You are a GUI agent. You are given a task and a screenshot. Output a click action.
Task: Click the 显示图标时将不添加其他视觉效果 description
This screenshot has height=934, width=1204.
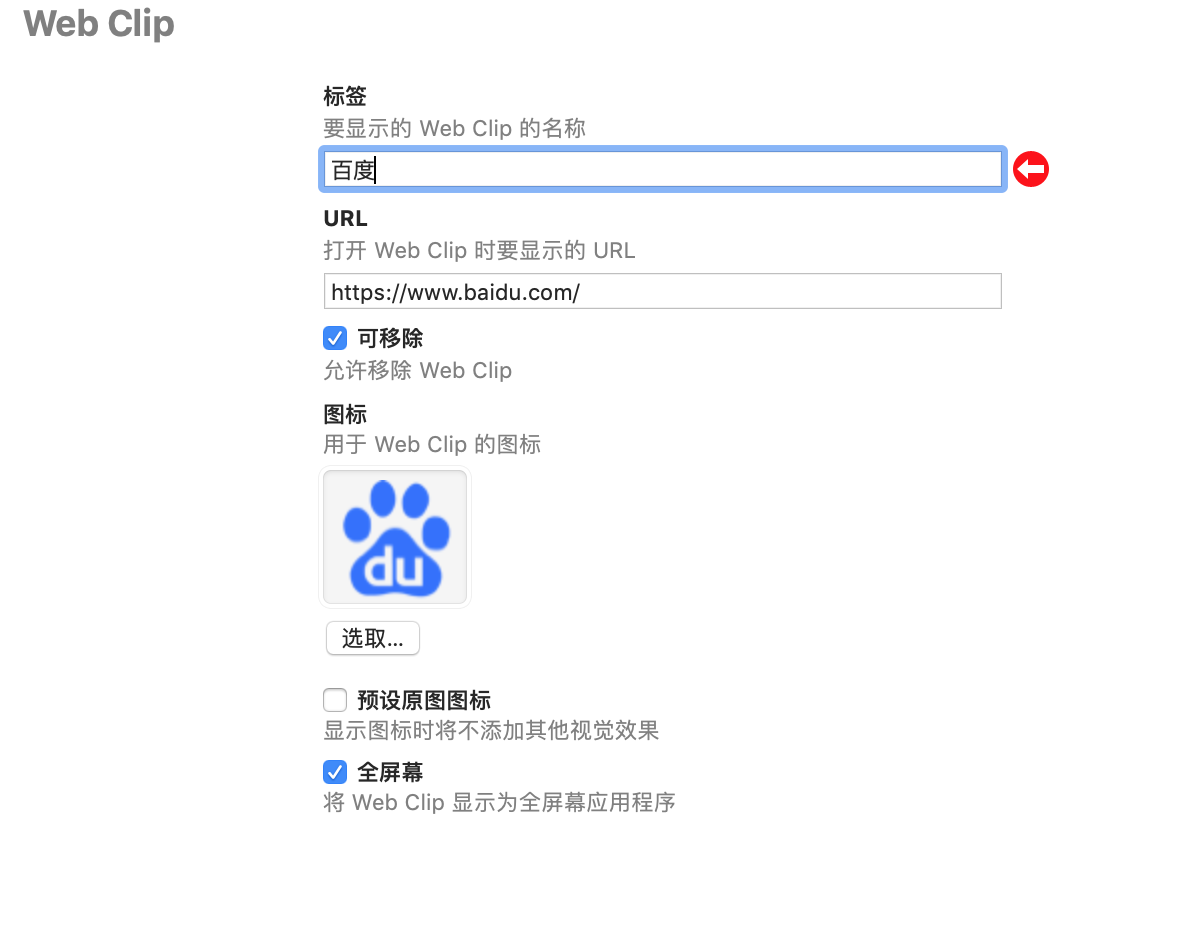491,730
